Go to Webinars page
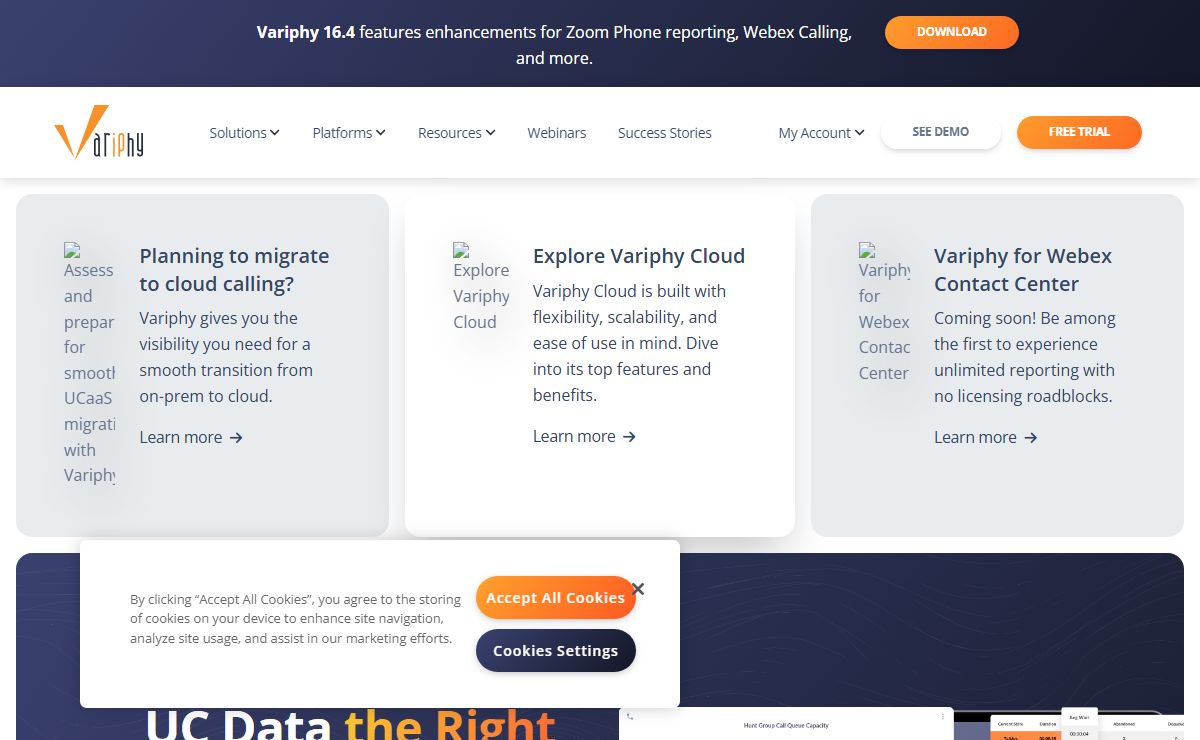Image resolution: width=1200 pixels, height=740 pixels. coord(557,132)
